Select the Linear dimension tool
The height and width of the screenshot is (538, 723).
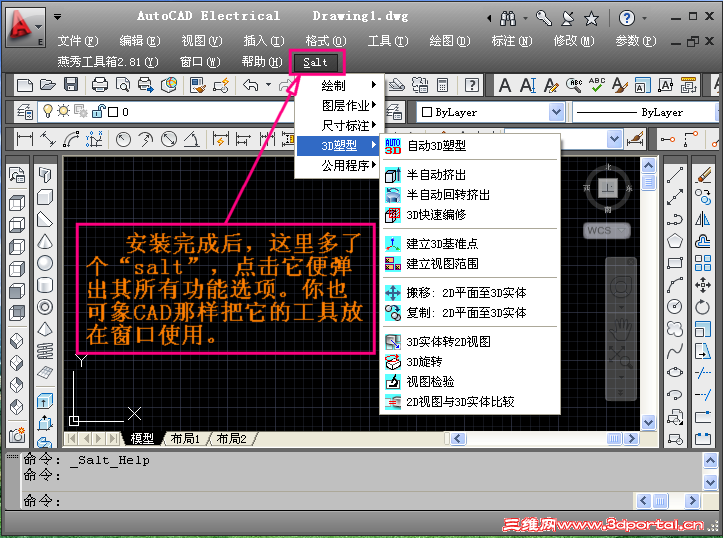(x=24, y=139)
